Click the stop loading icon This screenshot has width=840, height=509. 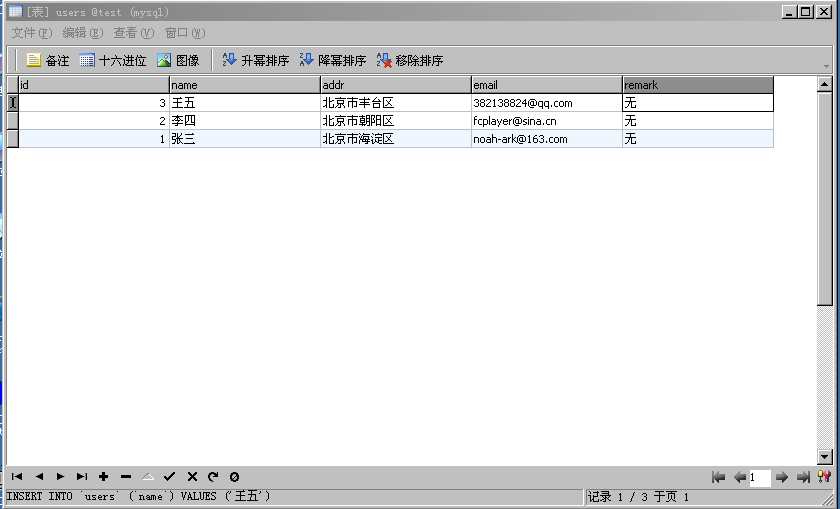pos(234,476)
